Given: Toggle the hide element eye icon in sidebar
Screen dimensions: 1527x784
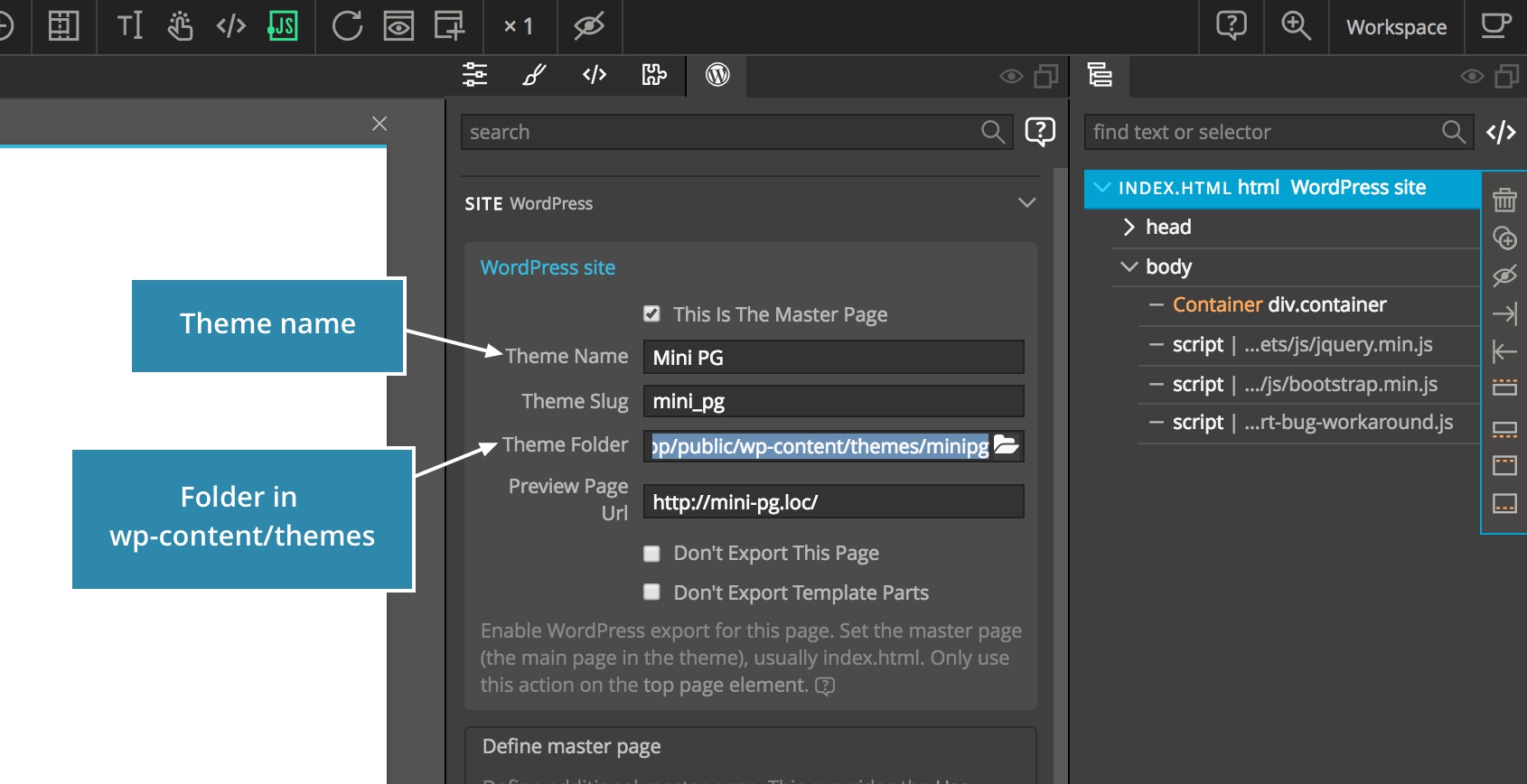Looking at the screenshot, I should (1504, 275).
